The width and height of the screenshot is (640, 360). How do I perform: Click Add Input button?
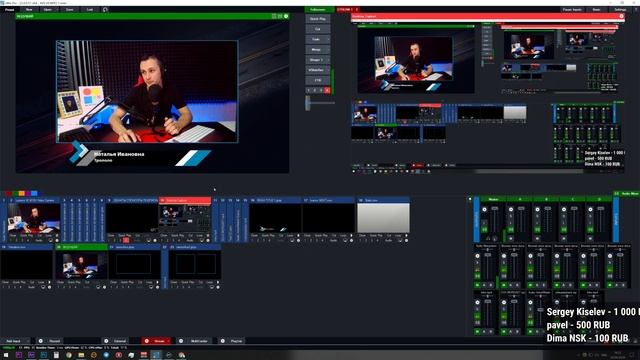click(13, 341)
